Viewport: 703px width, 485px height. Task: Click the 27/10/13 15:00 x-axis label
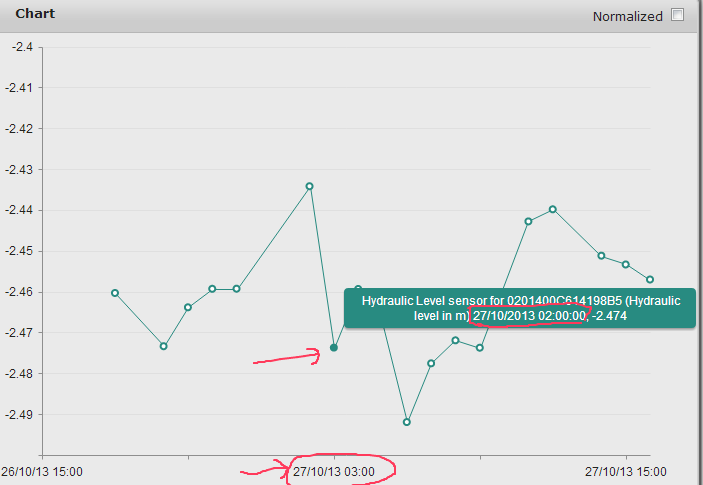(625, 472)
